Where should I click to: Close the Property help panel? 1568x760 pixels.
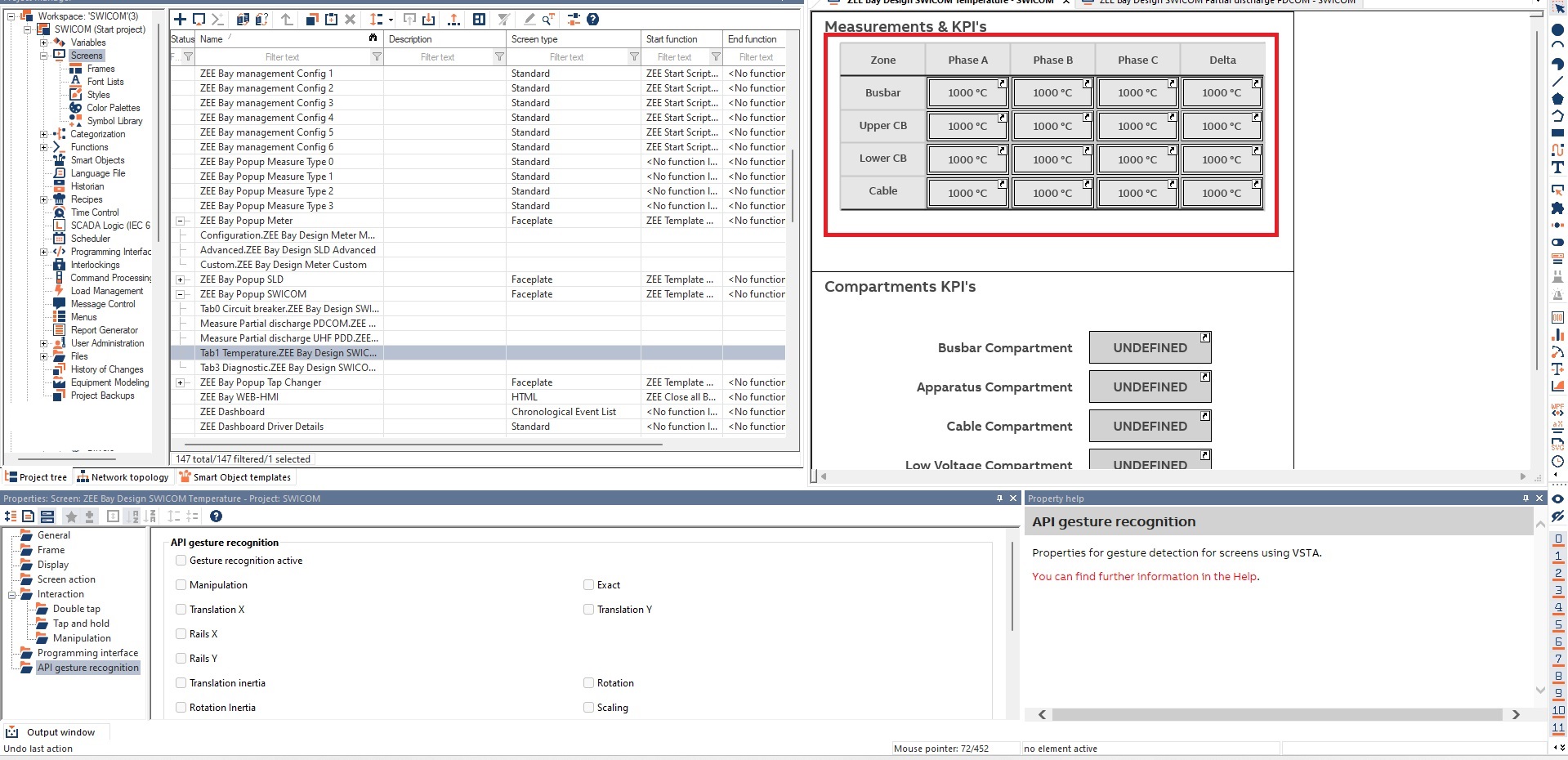(1539, 498)
